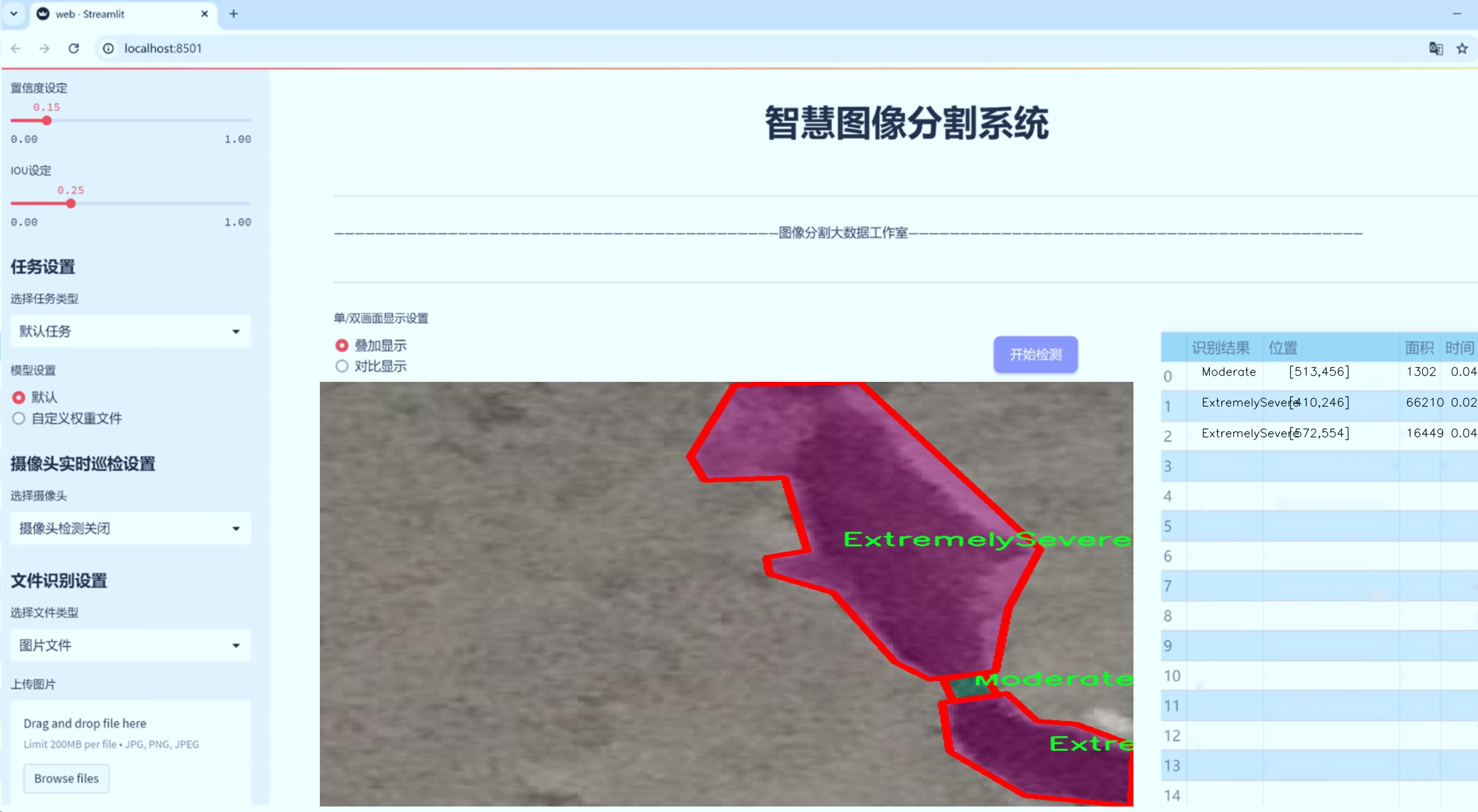Select the 对比显示 radio option

(x=342, y=366)
